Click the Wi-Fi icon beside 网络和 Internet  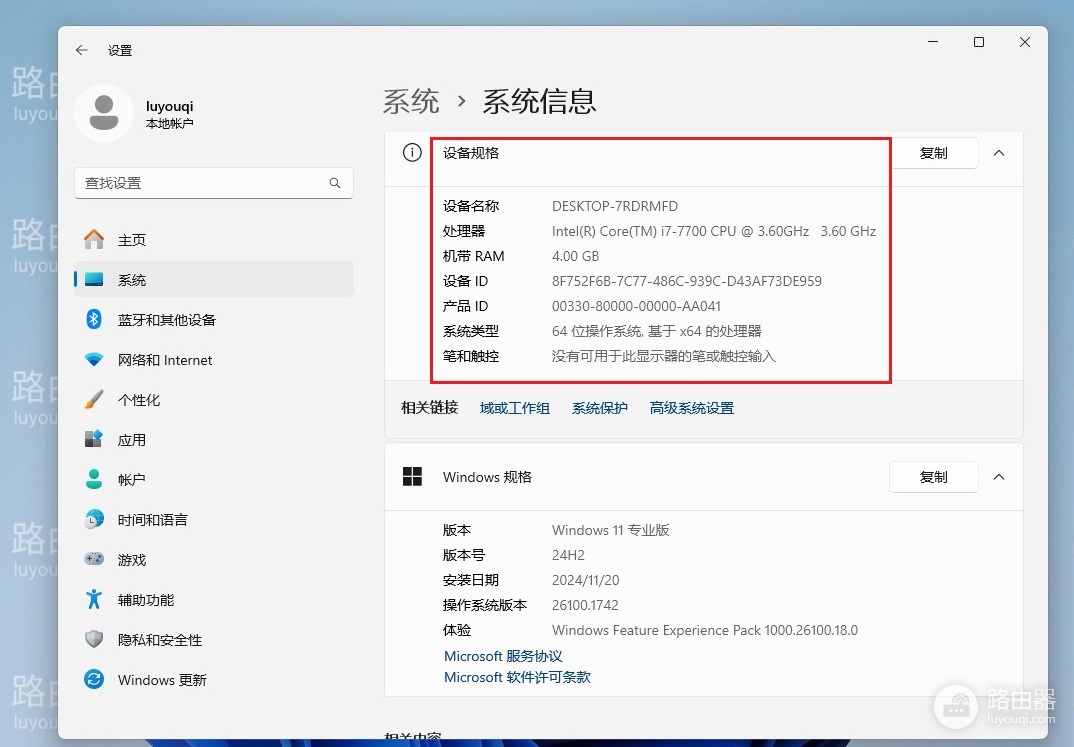pyautogui.click(x=94, y=359)
